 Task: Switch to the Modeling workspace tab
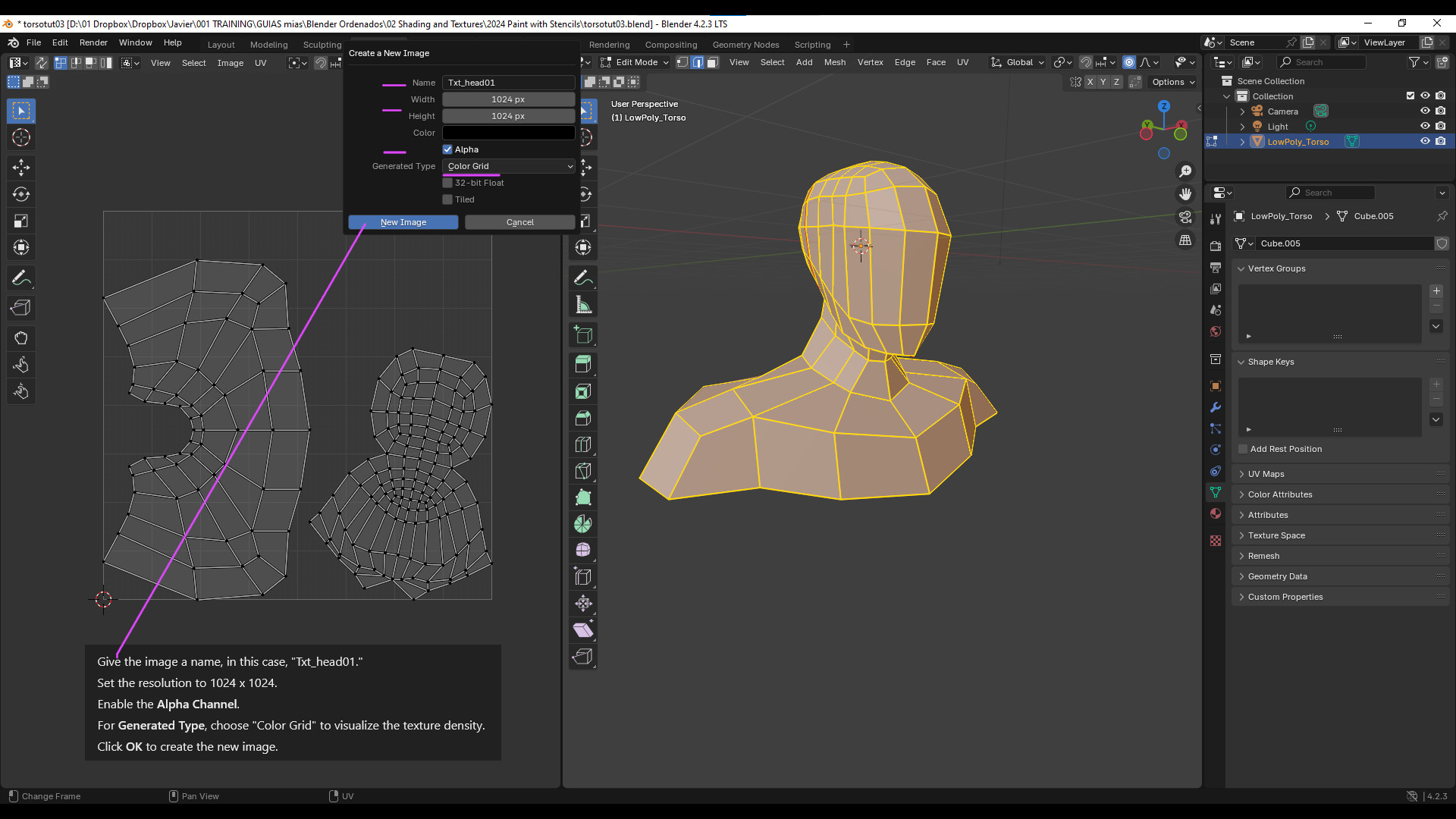268,45
